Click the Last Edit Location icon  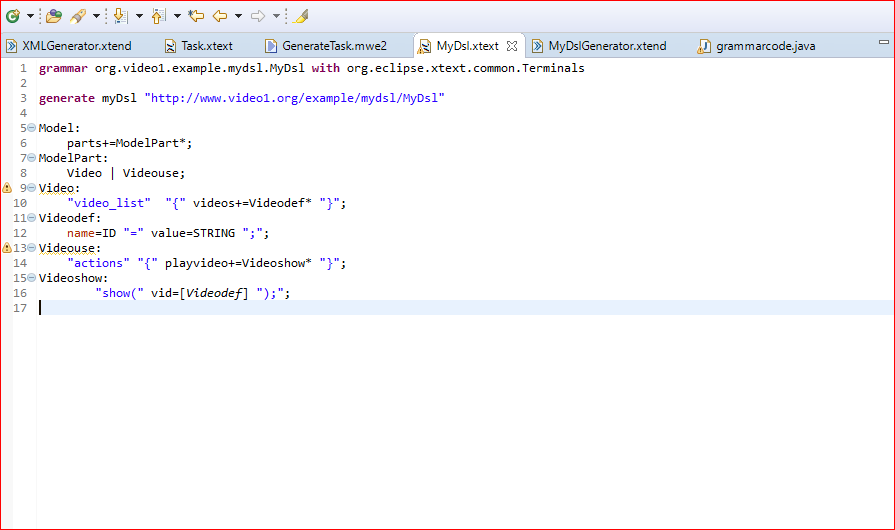point(196,16)
